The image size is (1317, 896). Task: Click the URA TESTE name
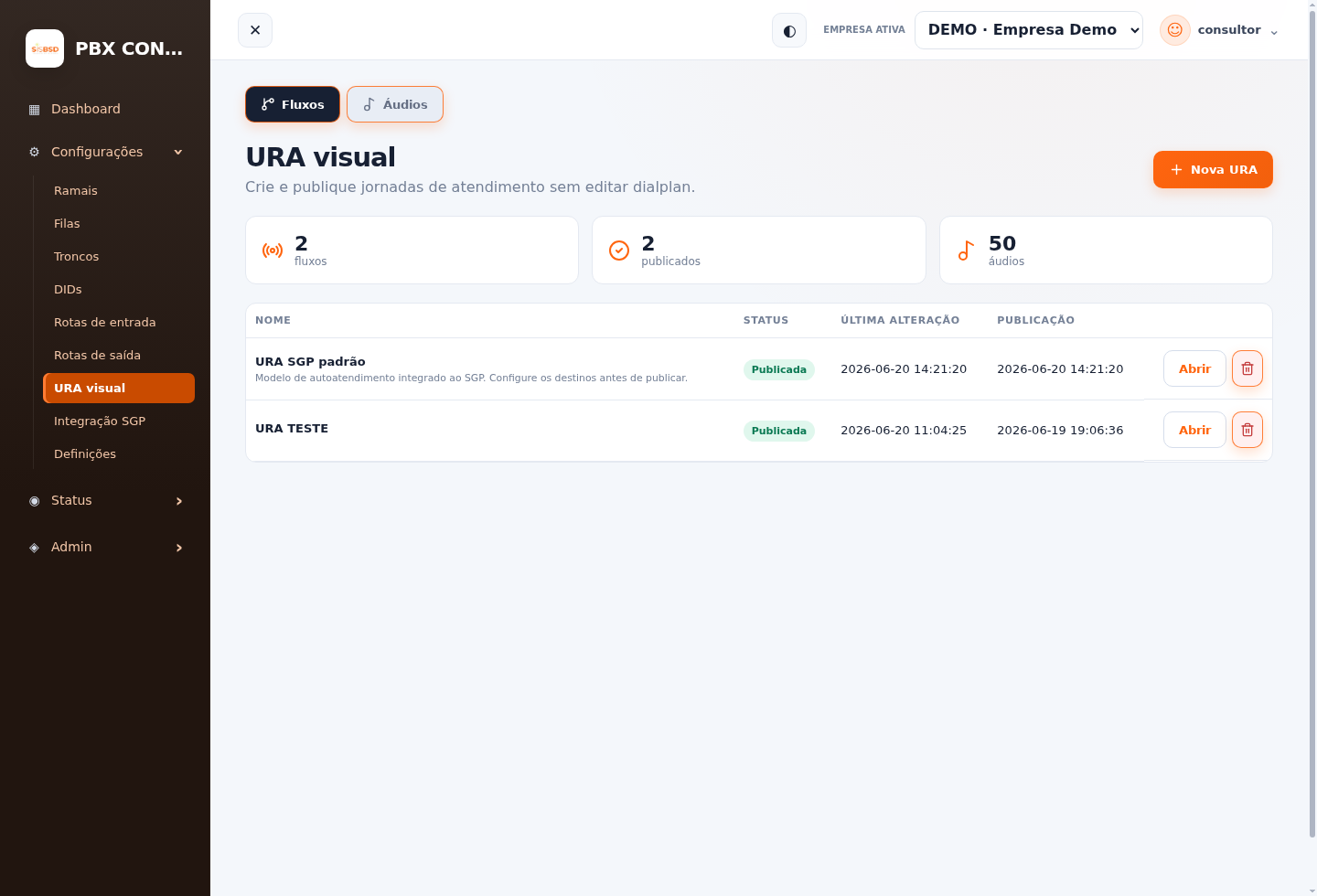tap(292, 428)
